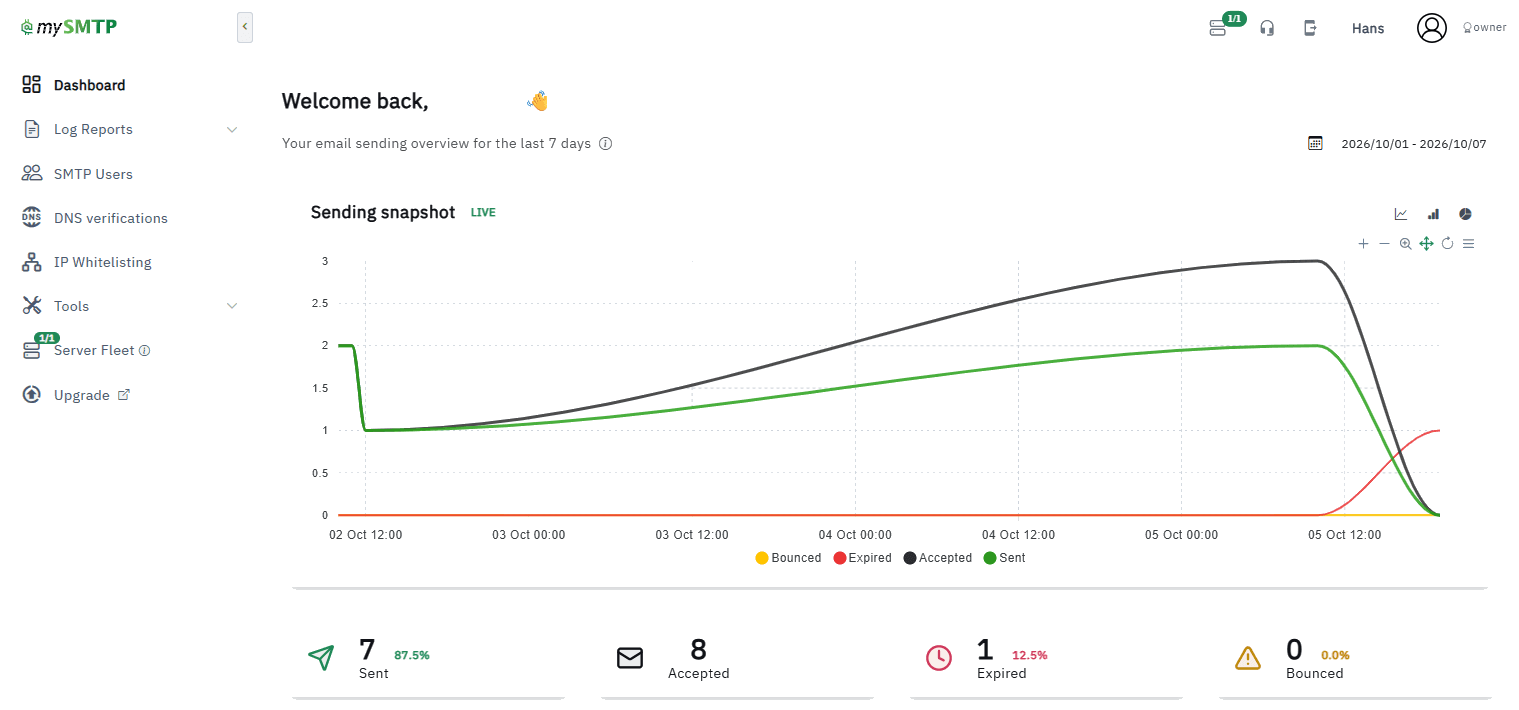Collapse the sidebar with the arrow button

point(245,27)
